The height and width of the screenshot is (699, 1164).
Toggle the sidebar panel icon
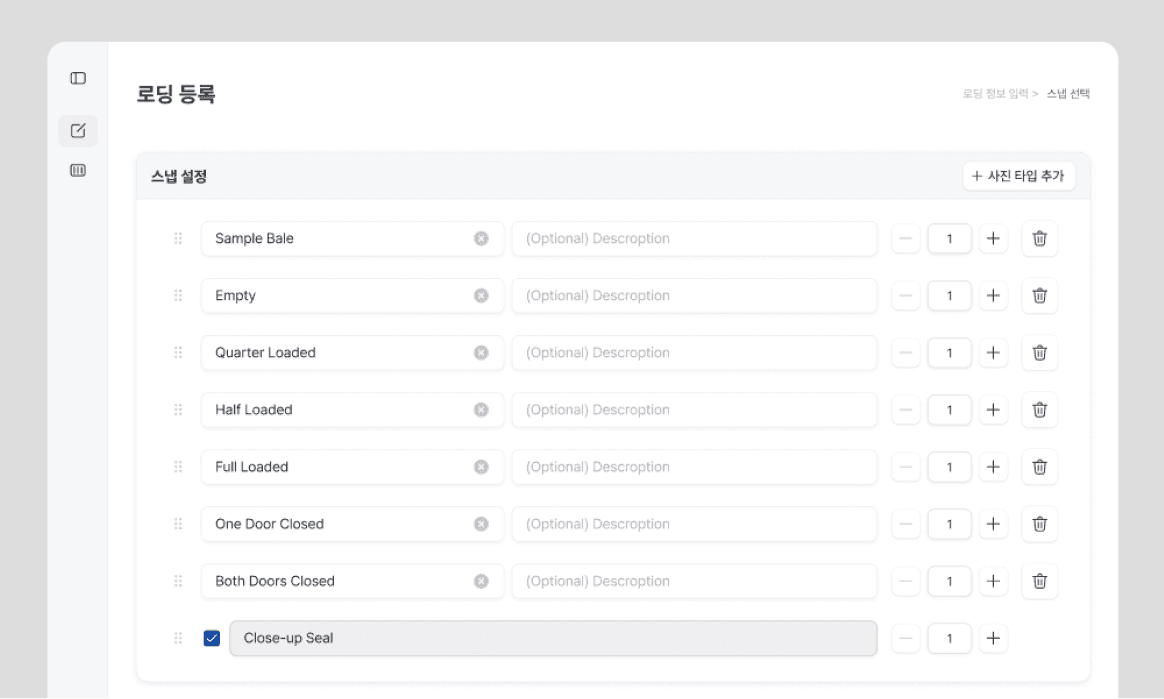click(78, 78)
